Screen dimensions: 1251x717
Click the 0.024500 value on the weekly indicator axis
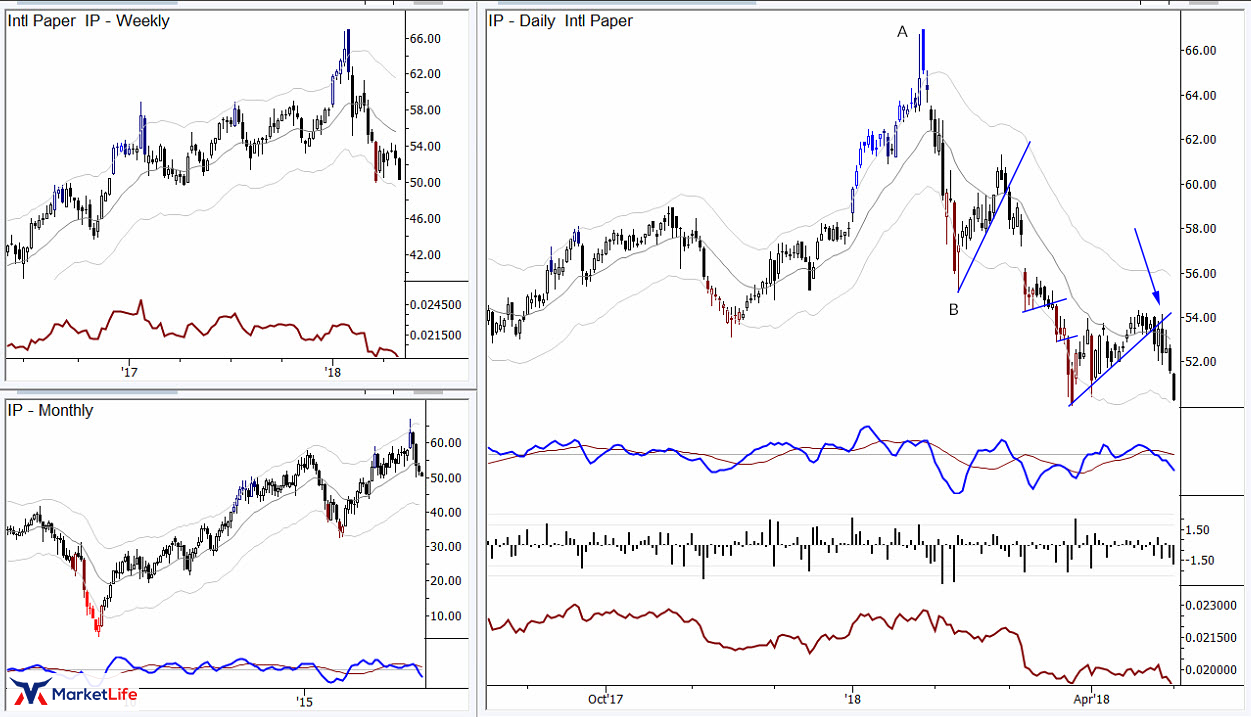[x=437, y=304]
